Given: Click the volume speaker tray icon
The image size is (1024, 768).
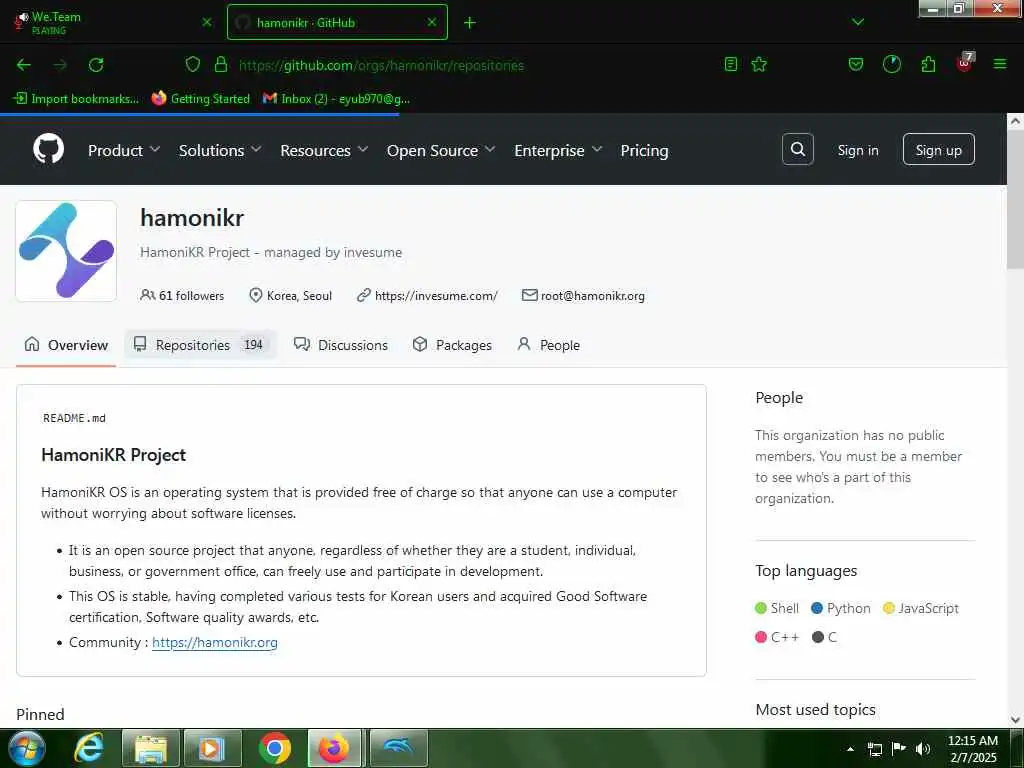Looking at the screenshot, I should point(923,749).
